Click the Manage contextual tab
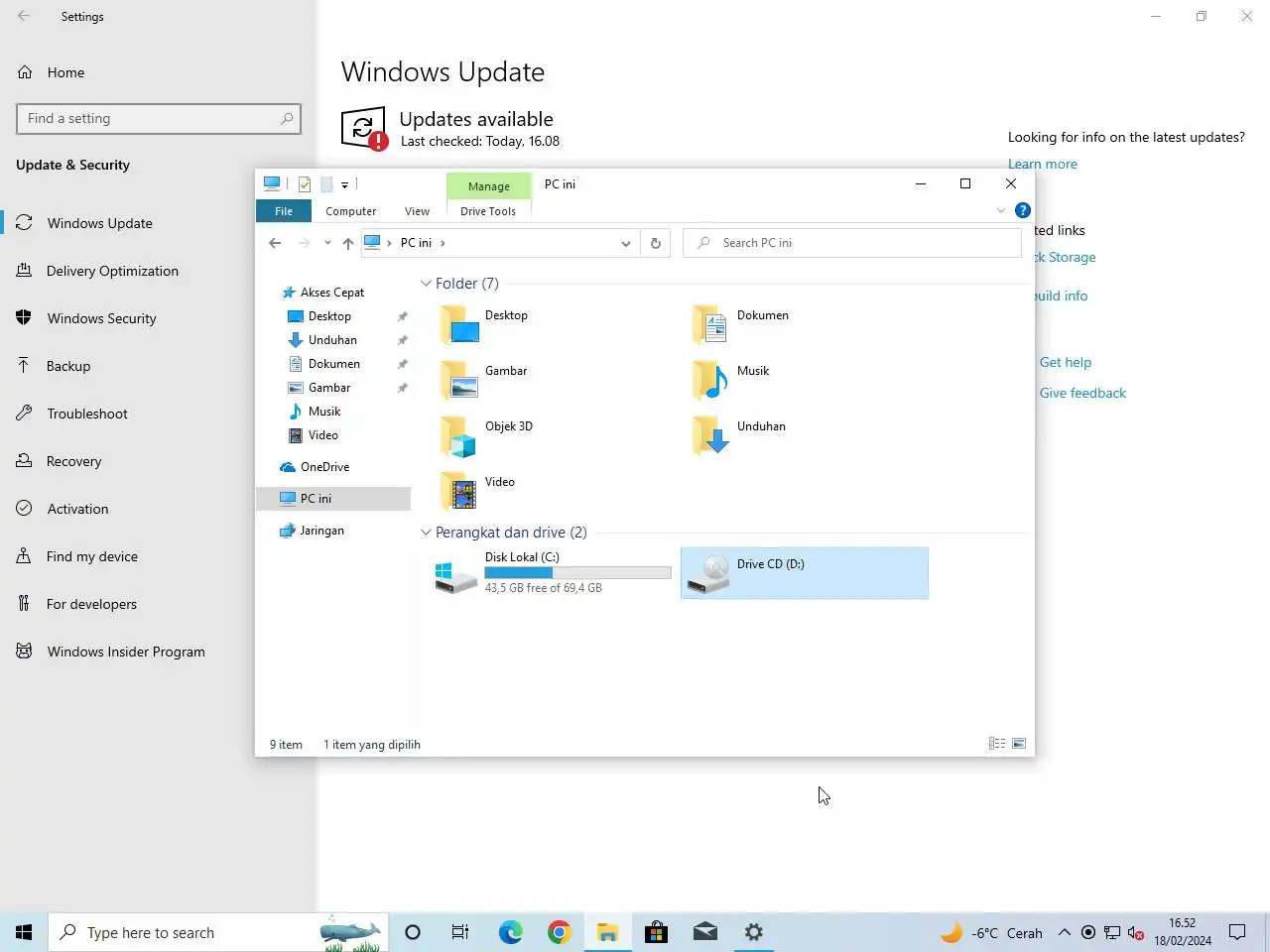 coord(488,186)
